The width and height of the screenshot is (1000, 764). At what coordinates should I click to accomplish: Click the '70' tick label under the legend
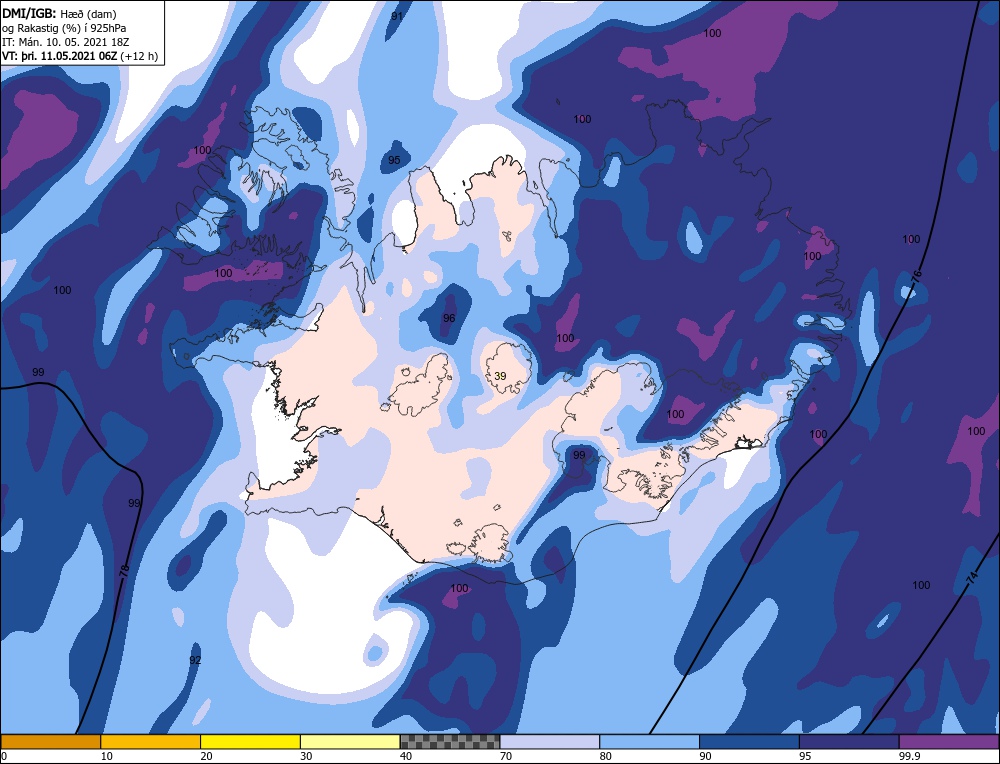(506, 756)
